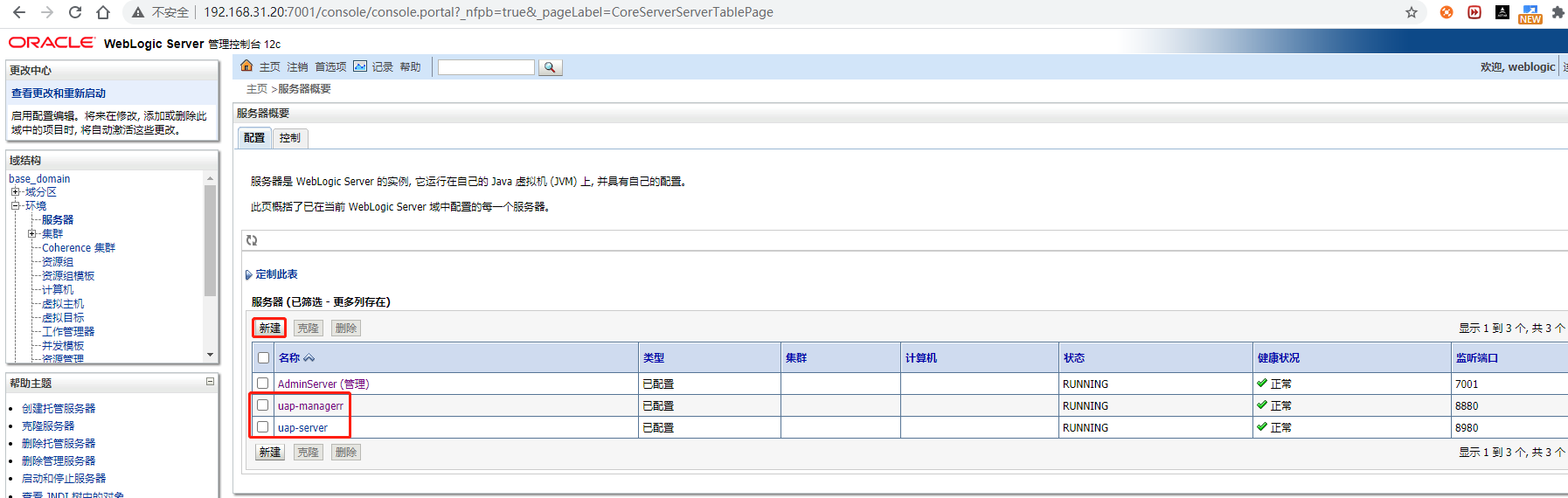Image resolution: width=1568 pixels, height=498 pixels.
Task: Open AdminServer (管理) server link
Action: 323,384
